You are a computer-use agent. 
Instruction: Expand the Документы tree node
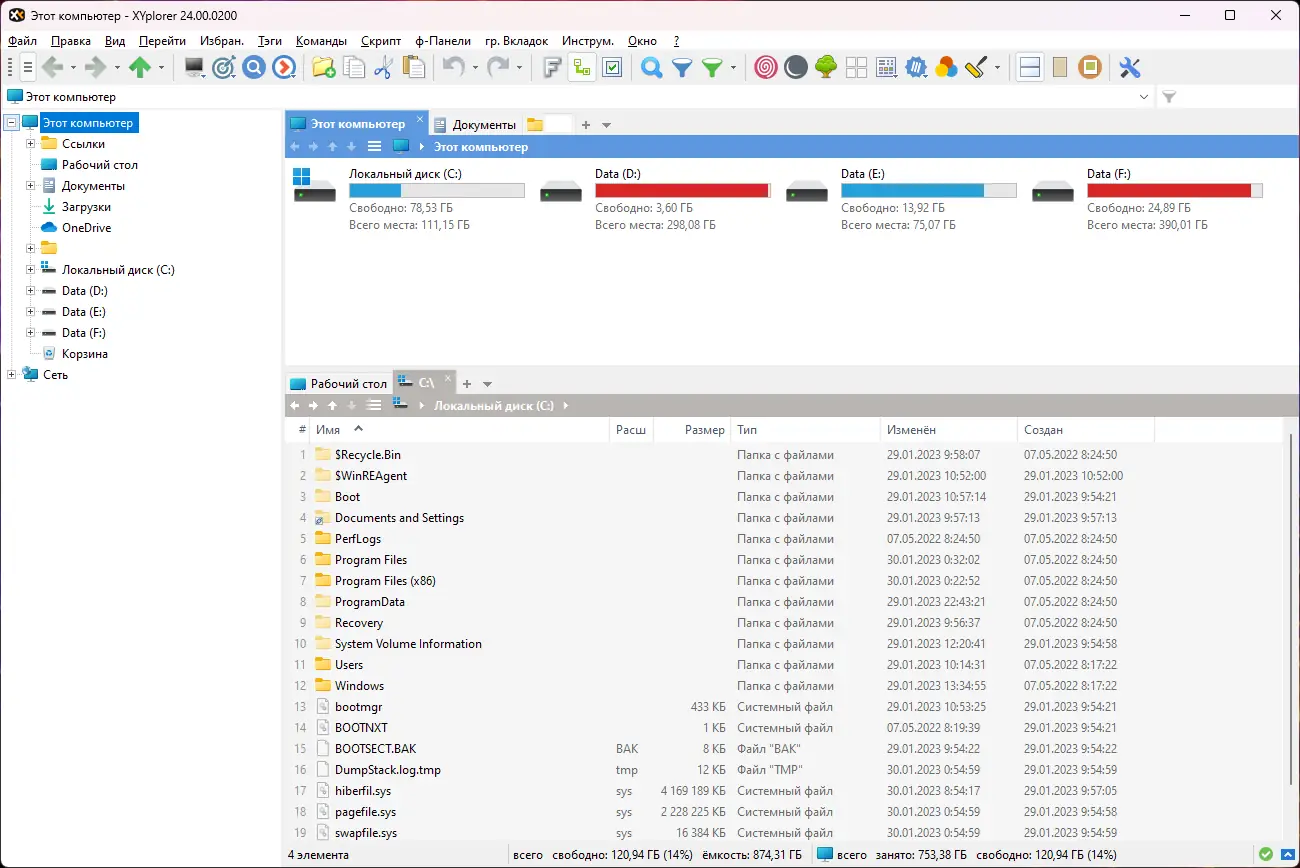click(x=31, y=186)
